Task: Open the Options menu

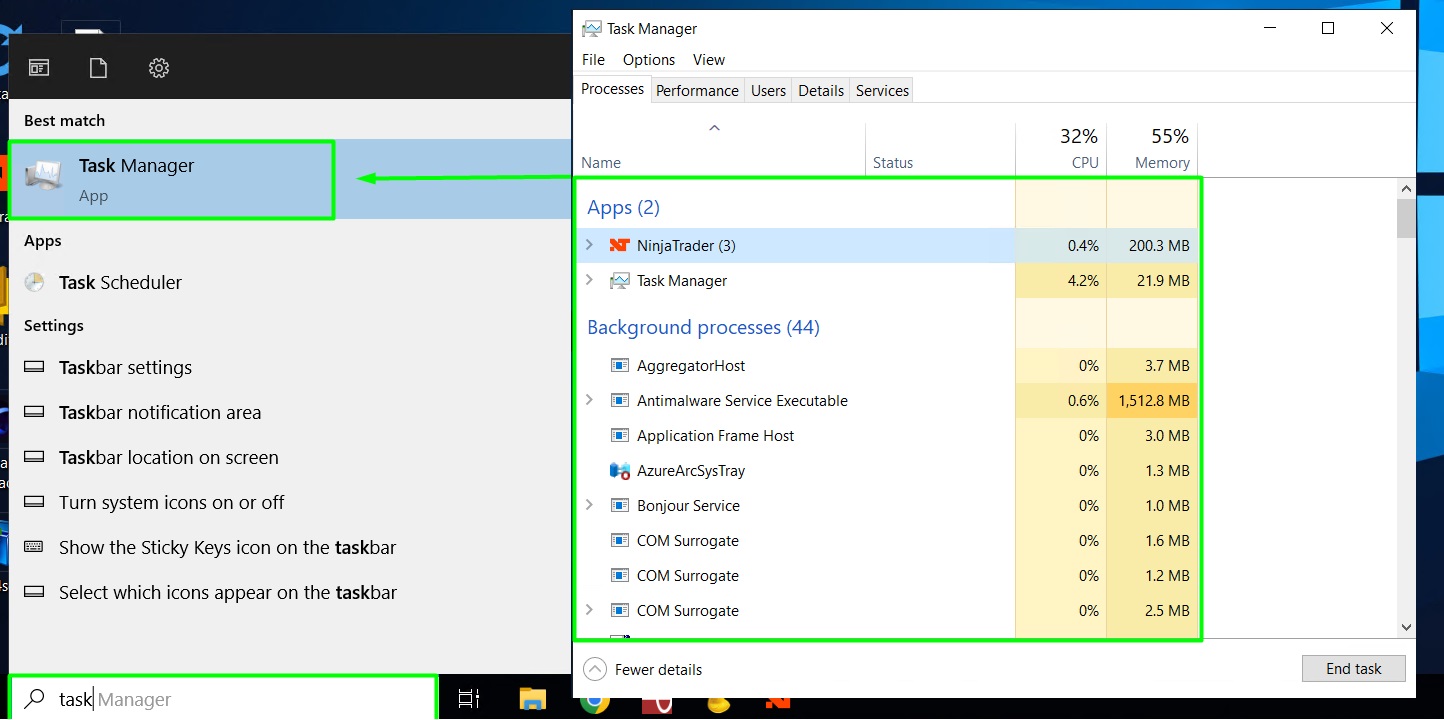Action: pyautogui.click(x=649, y=59)
